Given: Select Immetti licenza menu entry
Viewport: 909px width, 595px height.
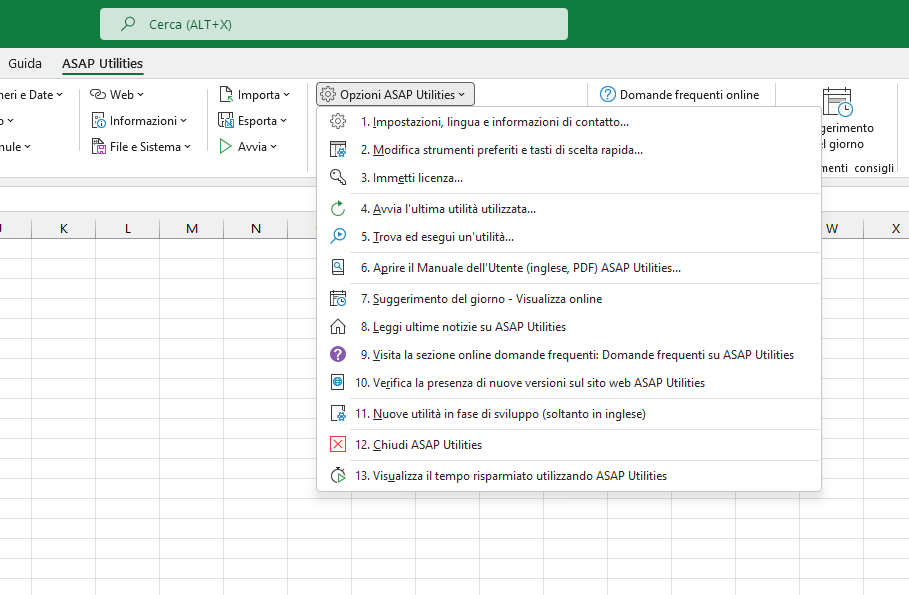Looking at the screenshot, I should [x=569, y=177].
